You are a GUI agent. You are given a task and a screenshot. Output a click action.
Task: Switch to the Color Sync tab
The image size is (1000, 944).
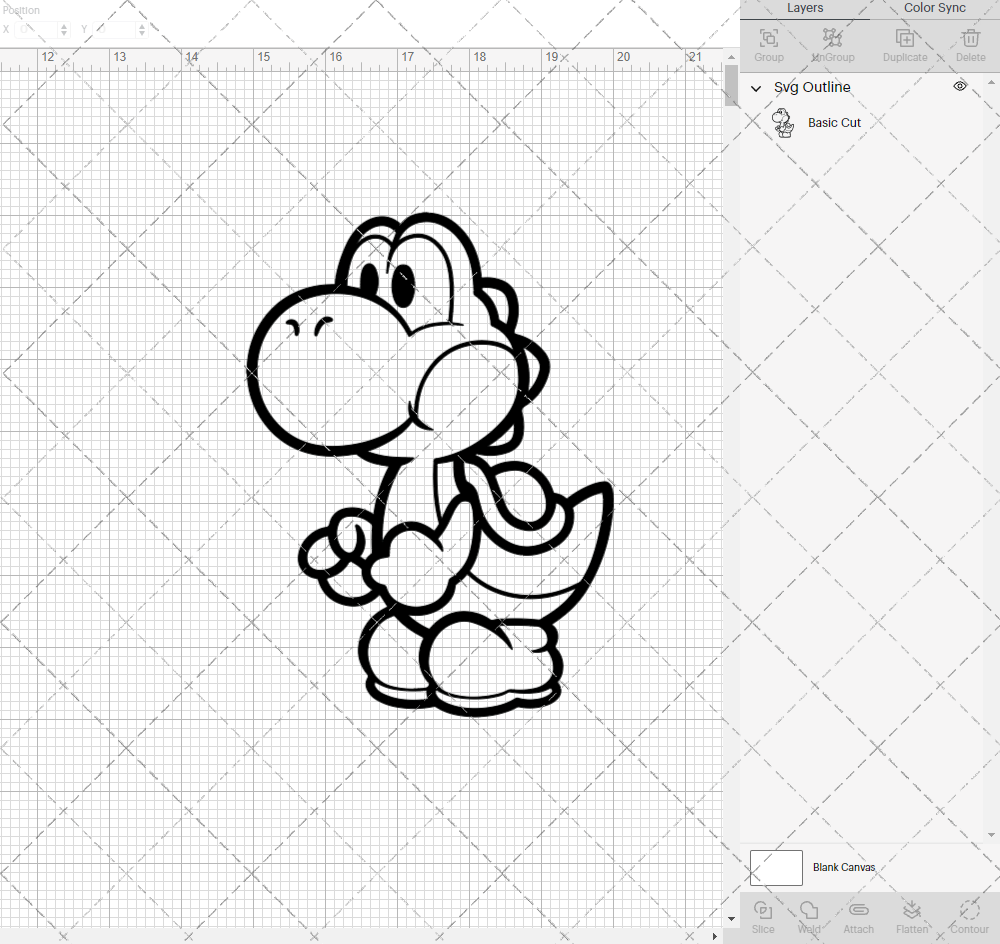pyautogui.click(x=934, y=8)
